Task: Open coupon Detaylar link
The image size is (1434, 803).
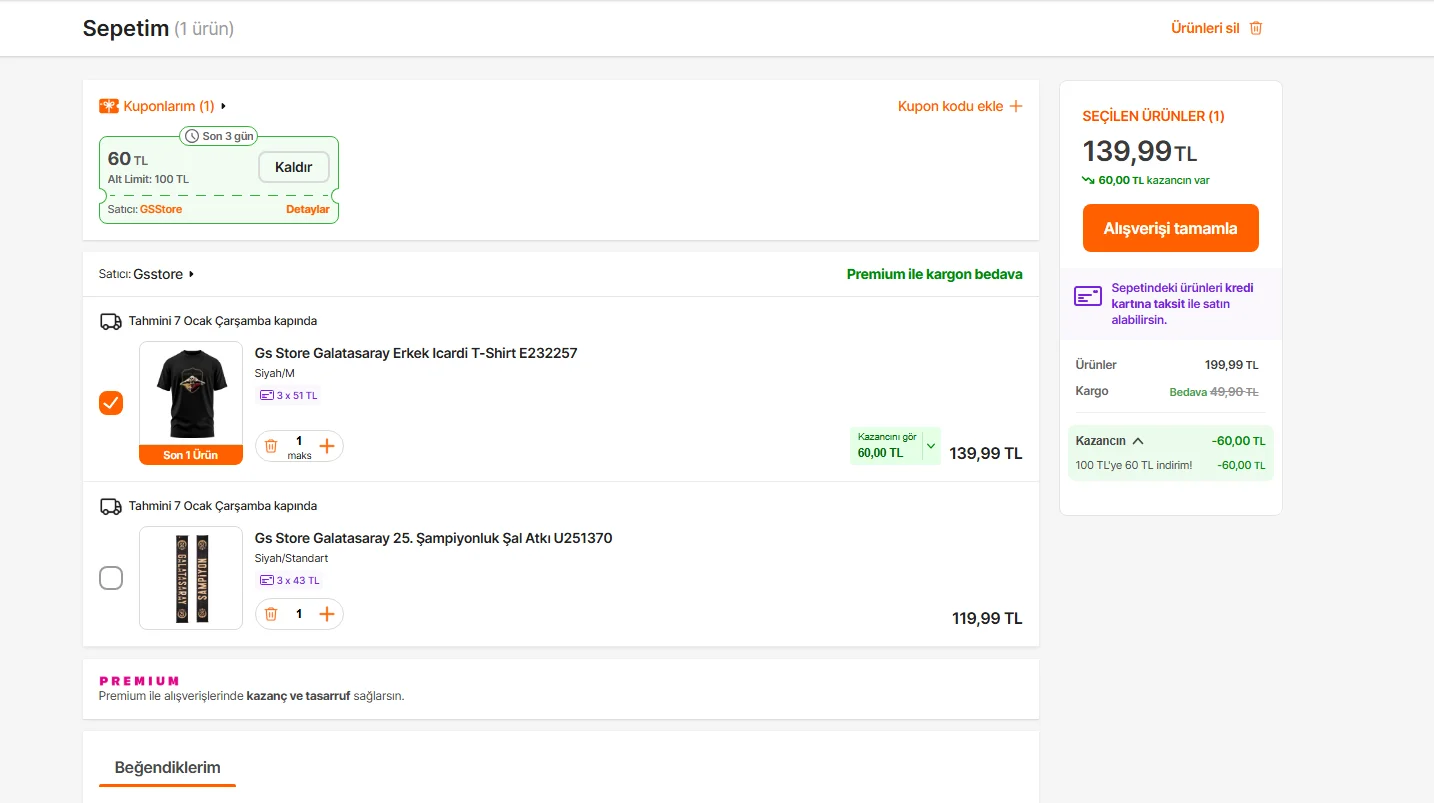Action: click(308, 209)
